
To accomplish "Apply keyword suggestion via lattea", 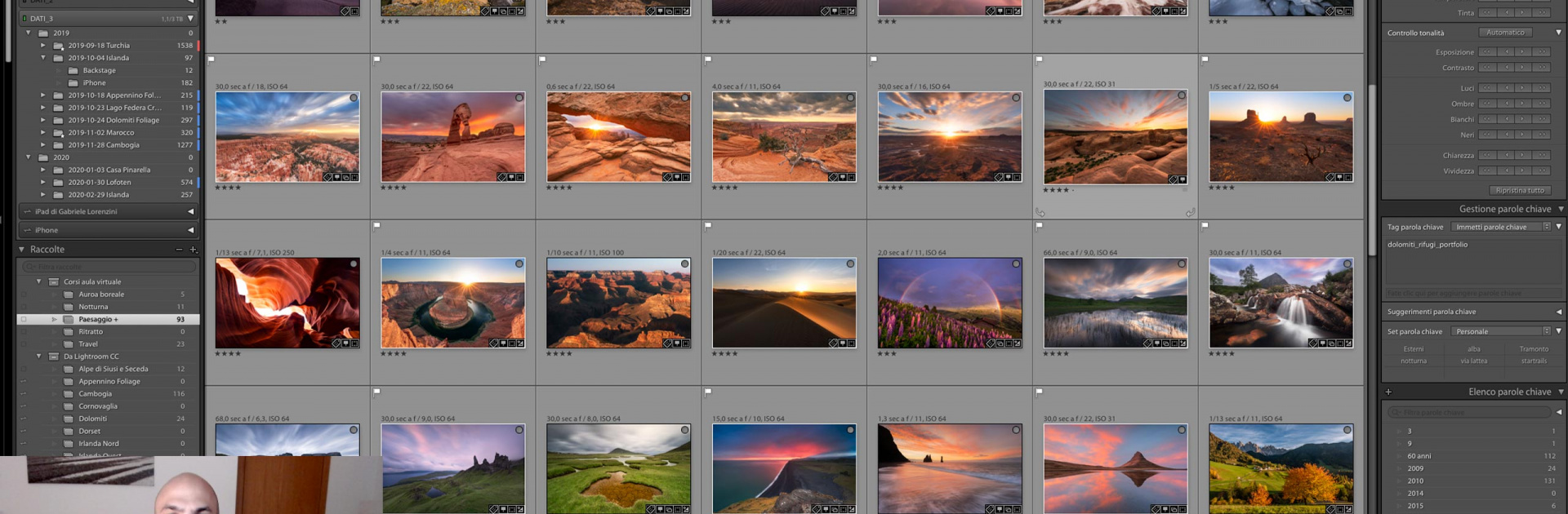I will click(1473, 361).
